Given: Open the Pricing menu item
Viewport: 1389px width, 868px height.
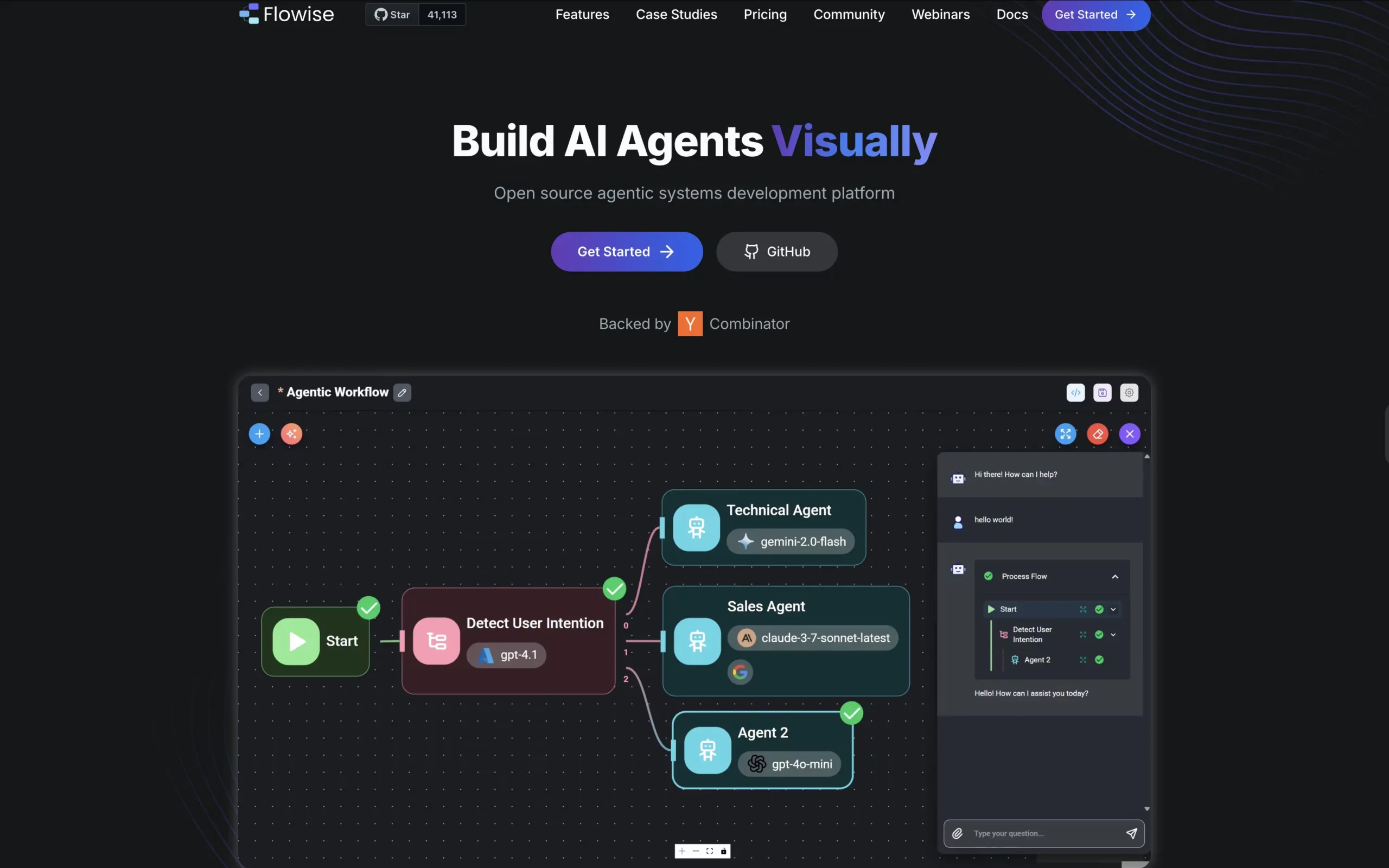Looking at the screenshot, I should point(765,14).
